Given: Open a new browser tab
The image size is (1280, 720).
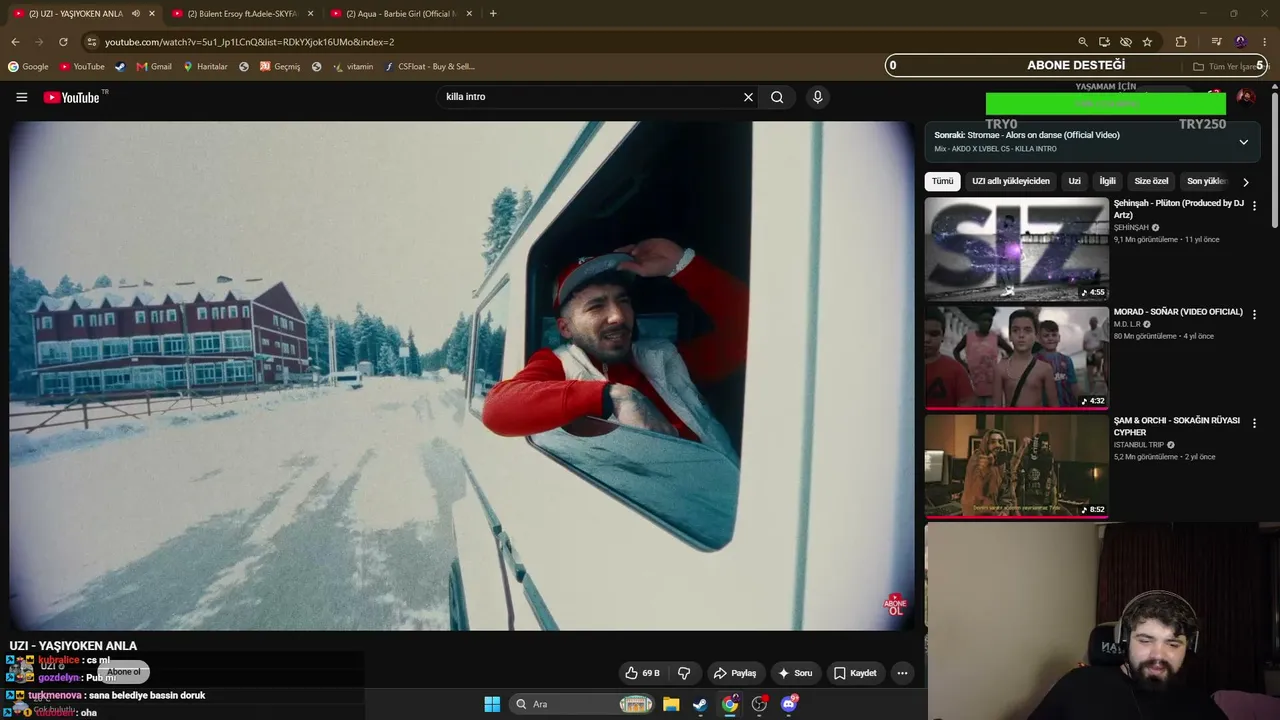Looking at the screenshot, I should pyautogui.click(x=493, y=13).
